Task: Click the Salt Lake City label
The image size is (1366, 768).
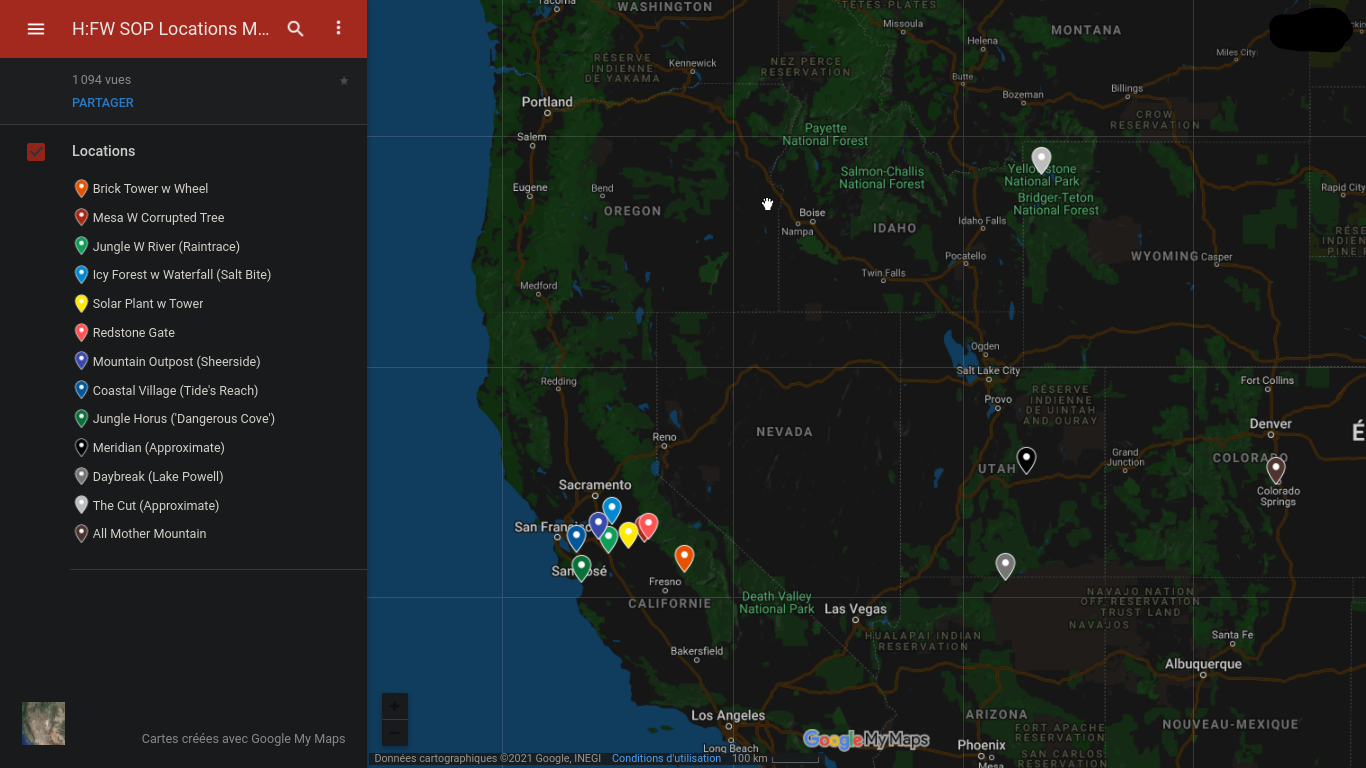Action: tap(988, 371)
